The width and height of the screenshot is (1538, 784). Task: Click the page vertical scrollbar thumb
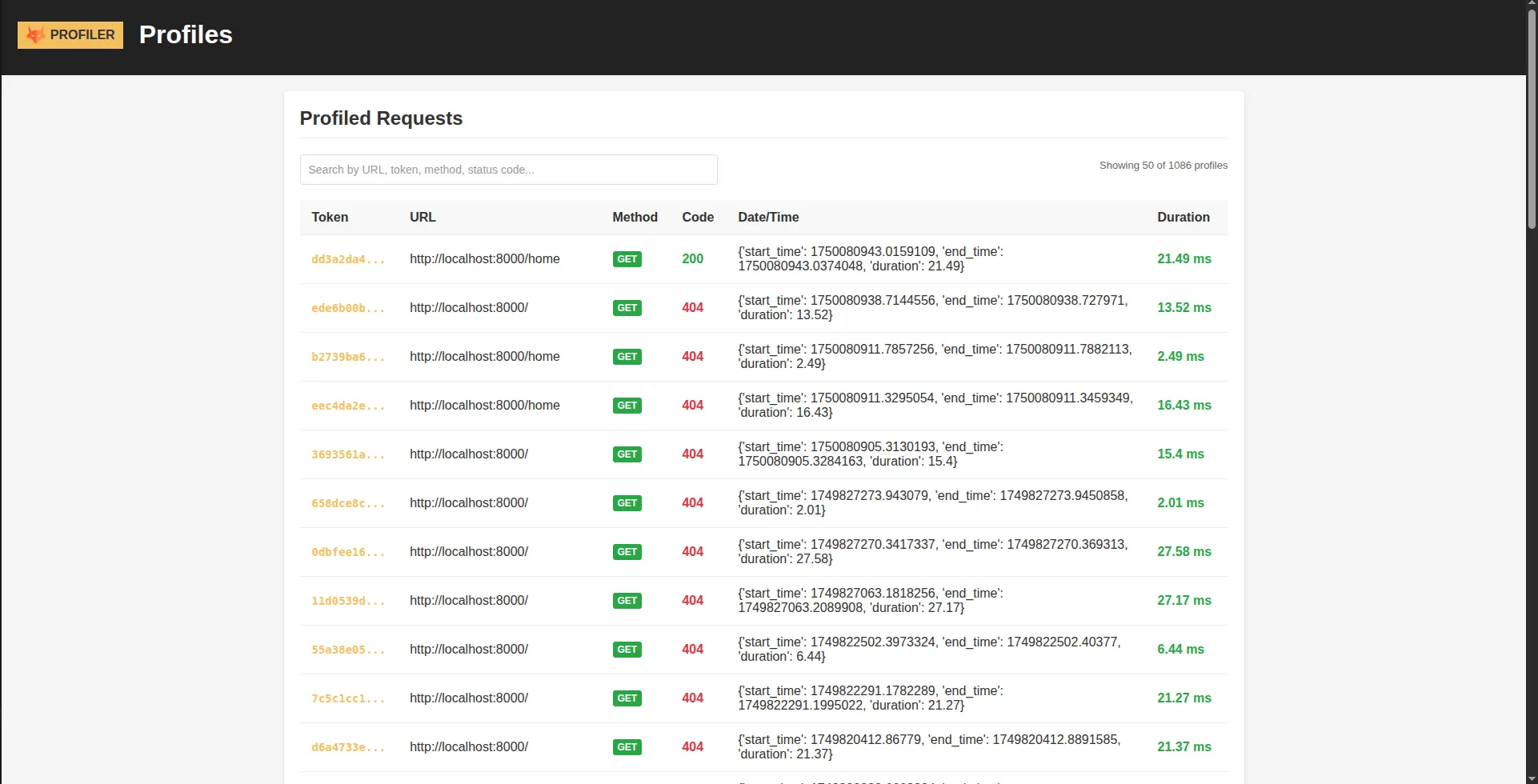tap(1532, 120)
